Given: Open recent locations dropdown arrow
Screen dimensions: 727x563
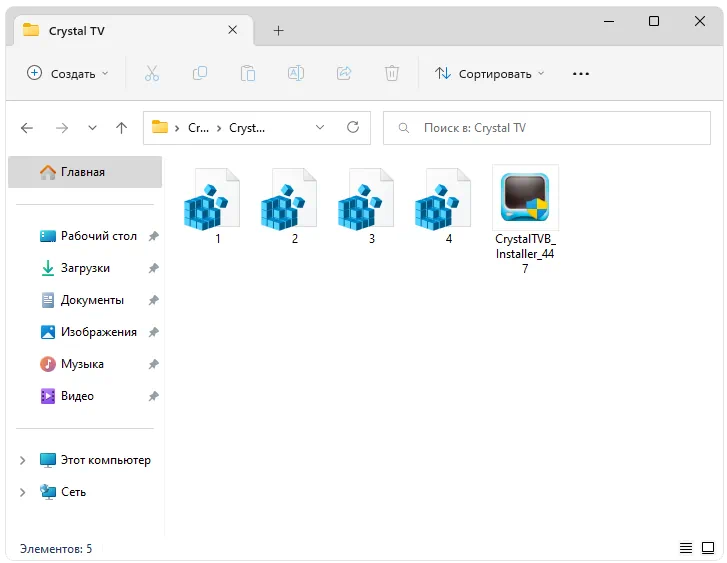Looking at the screenshot, I should (x=92, y=128).
